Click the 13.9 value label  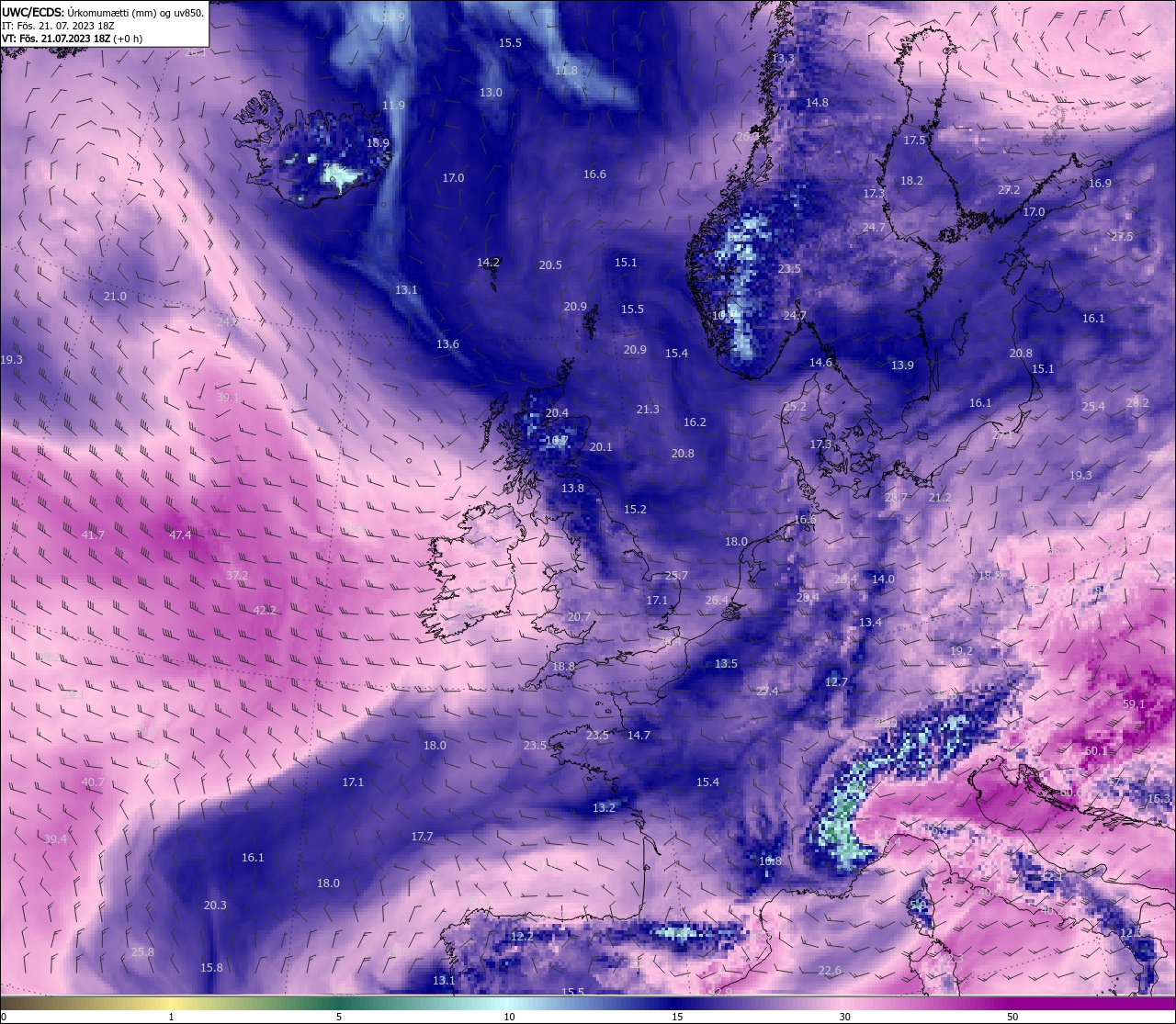[902, 366]
